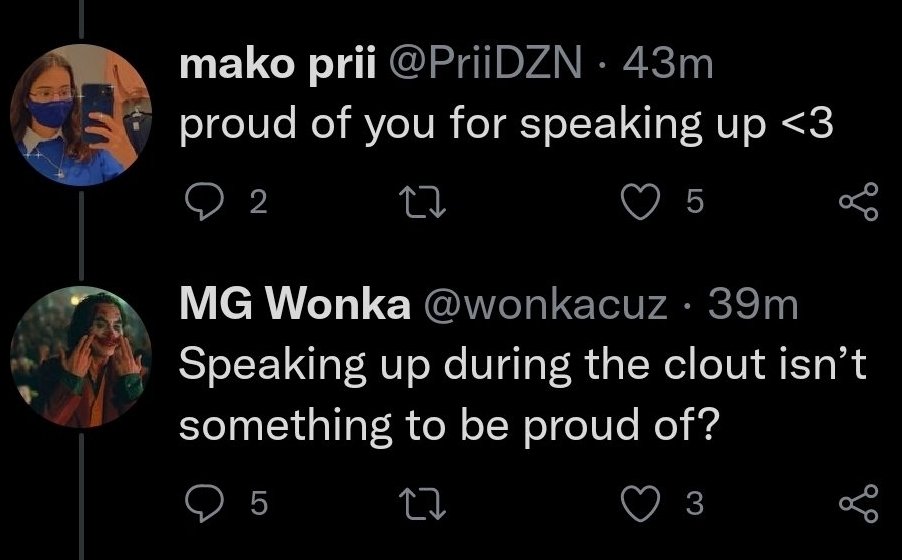Screen dimensions: 902x560
Task: Share mako prii's tweet
Action: 859,202
